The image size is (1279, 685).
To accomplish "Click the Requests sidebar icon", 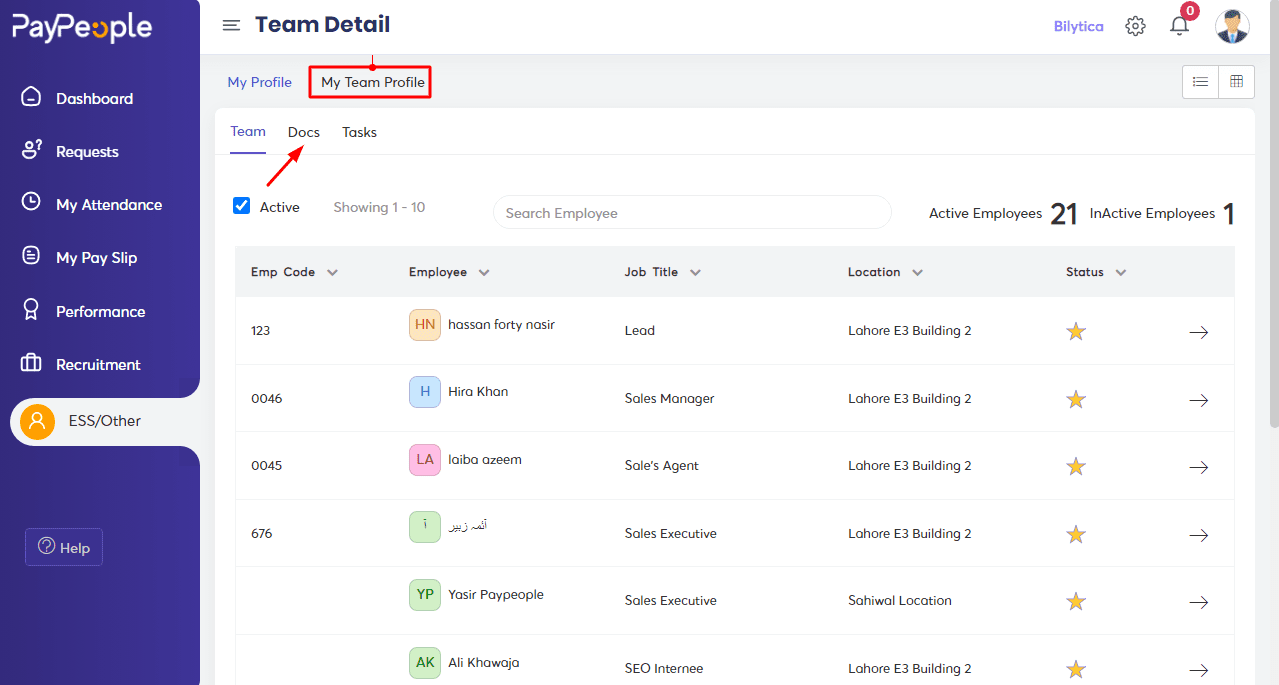I will click(x=32, y=150).
